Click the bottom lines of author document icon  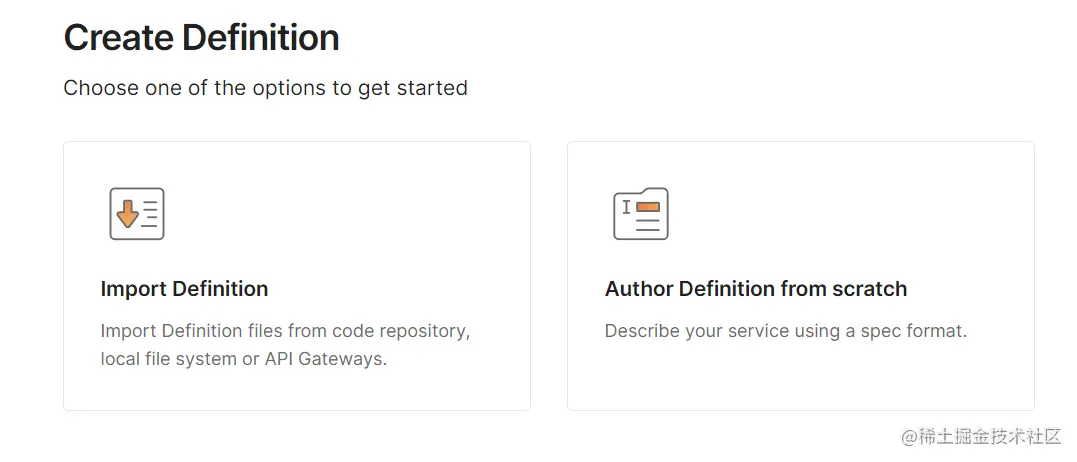(647, 226)
